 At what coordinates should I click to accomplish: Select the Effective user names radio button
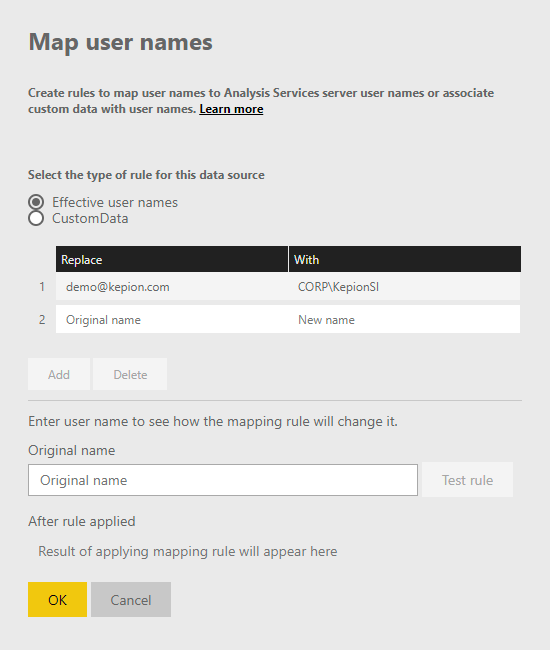[36, 202]
